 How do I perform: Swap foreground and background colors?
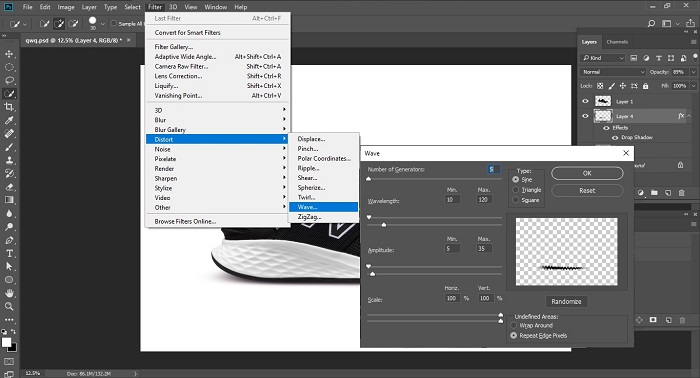(x=13, y=331)
